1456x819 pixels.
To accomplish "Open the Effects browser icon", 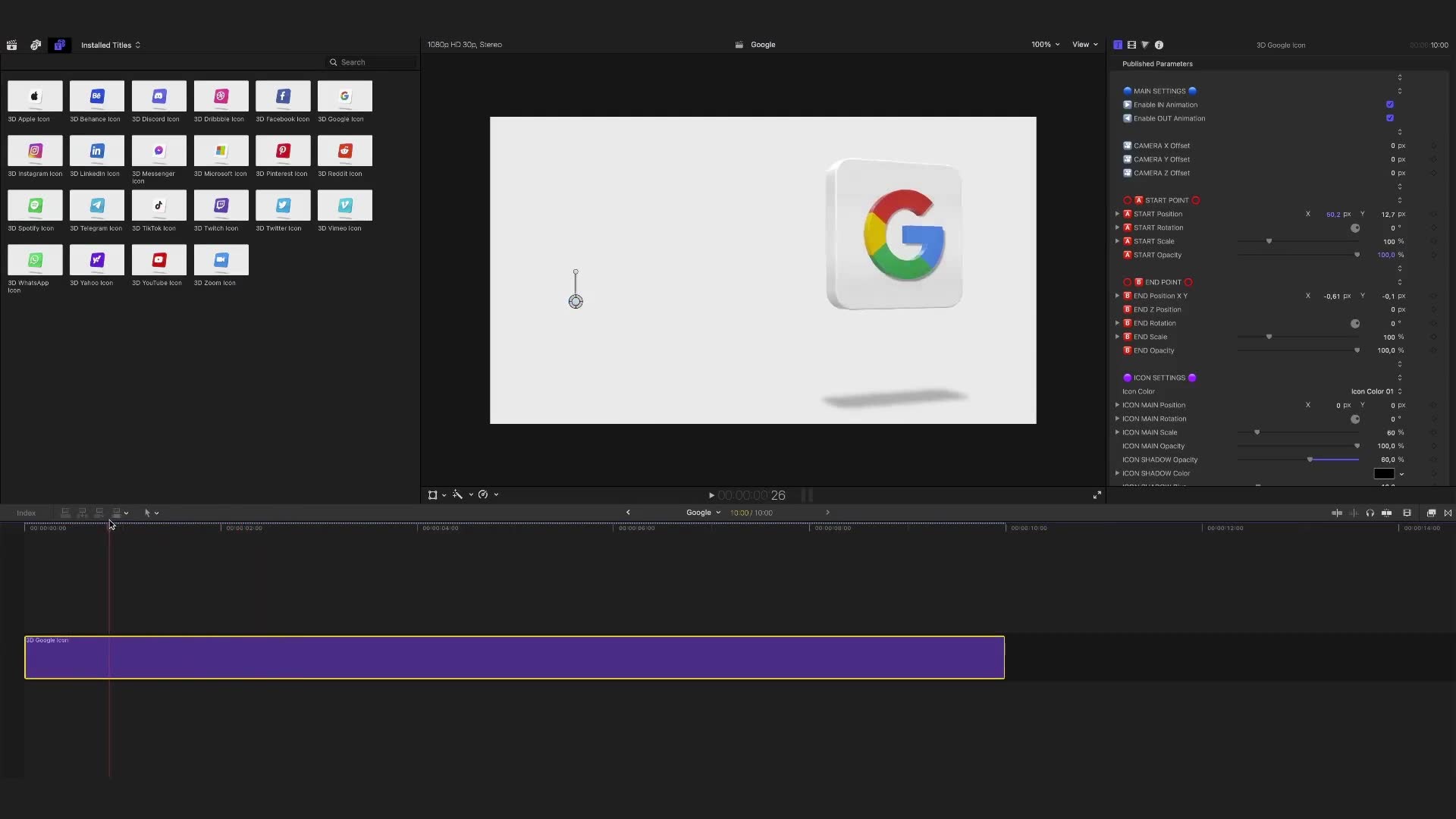I will (1431, 513).
